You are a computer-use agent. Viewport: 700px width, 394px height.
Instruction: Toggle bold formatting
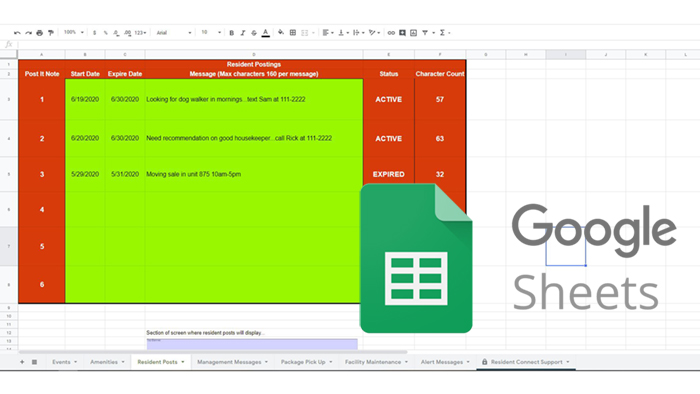[231, 33]
